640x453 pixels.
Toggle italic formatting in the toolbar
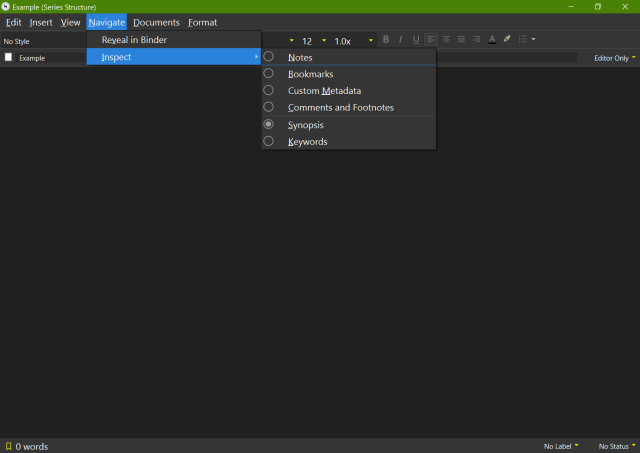401,40
